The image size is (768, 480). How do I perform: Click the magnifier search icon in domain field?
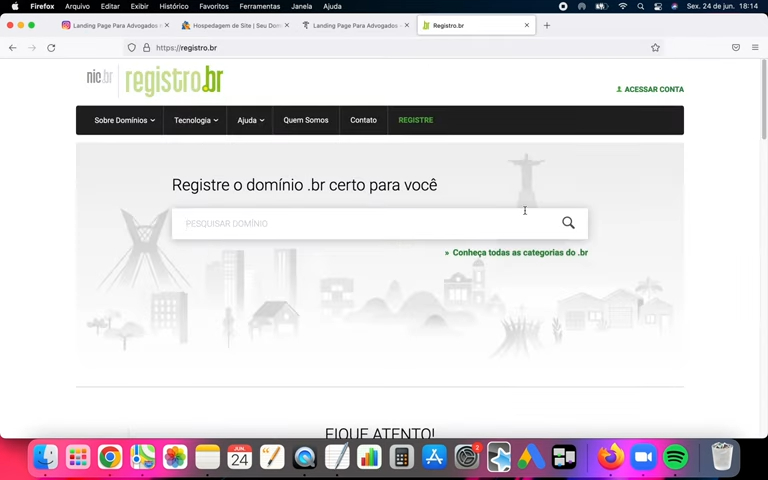pyautogui.click(x=568, y=223)
